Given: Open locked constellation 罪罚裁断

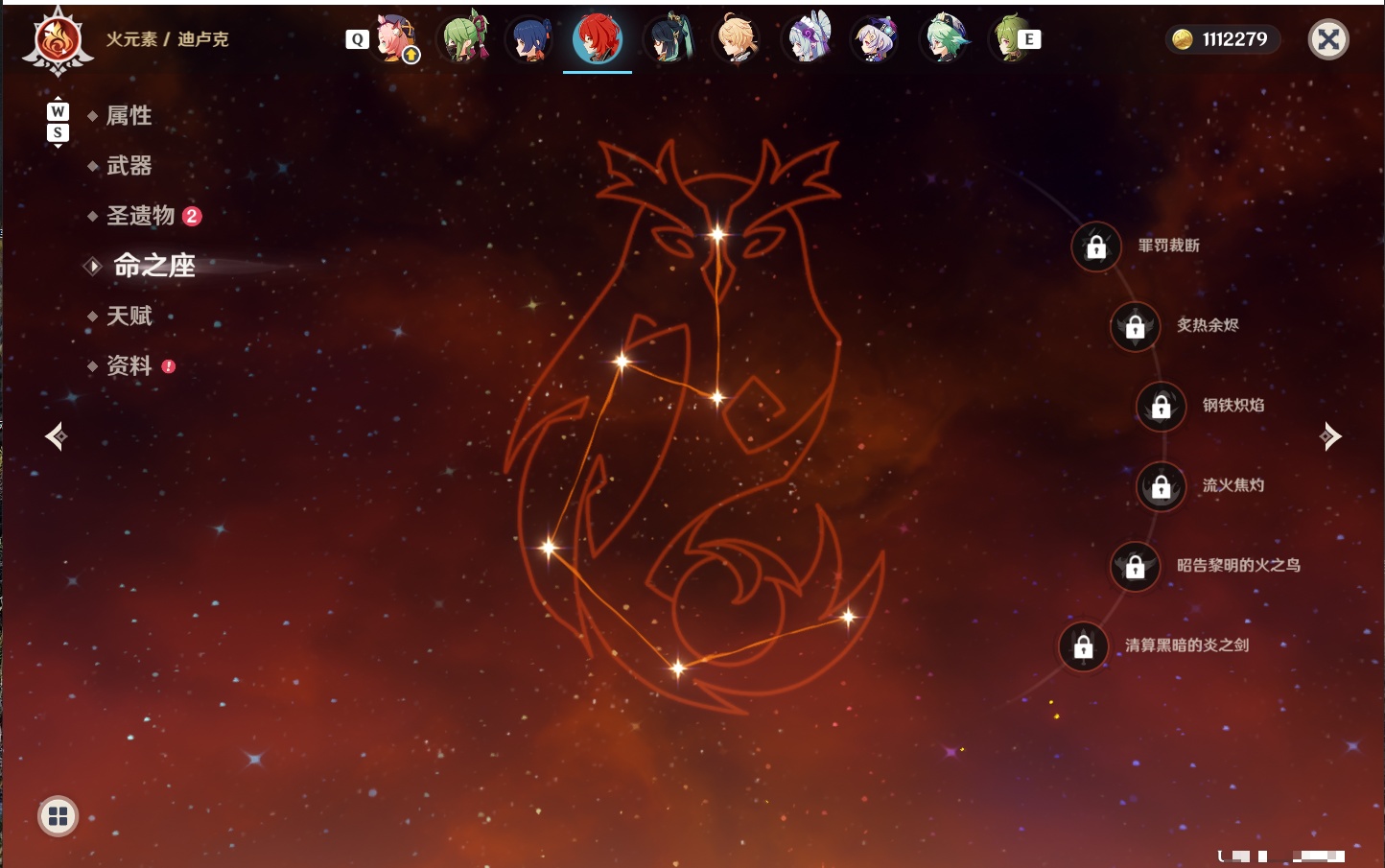Looking at the screenshot, I should pos(1096,247).
